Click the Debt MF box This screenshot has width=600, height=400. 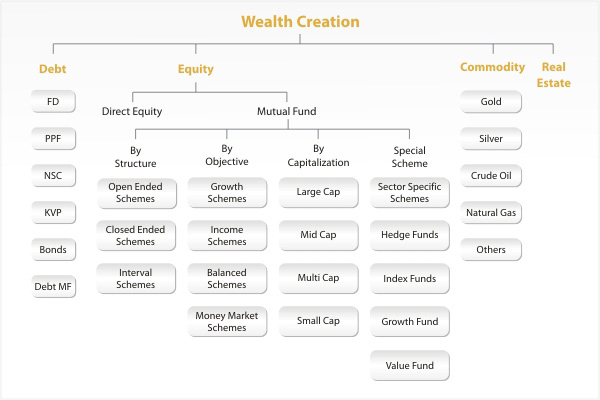click(x=53, y=286)
